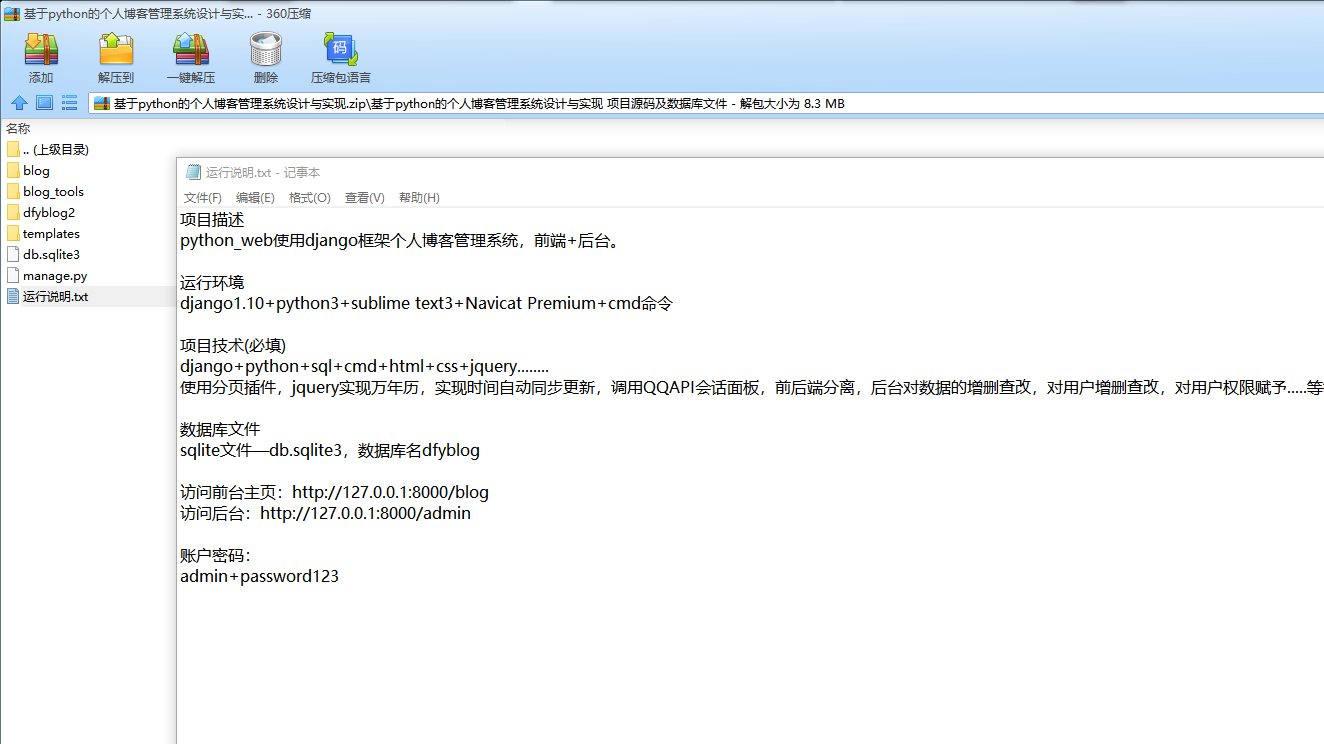This screenshot has width=1324, height=744.
Task: Click the 名称 column header
Action: click(18, 128)
